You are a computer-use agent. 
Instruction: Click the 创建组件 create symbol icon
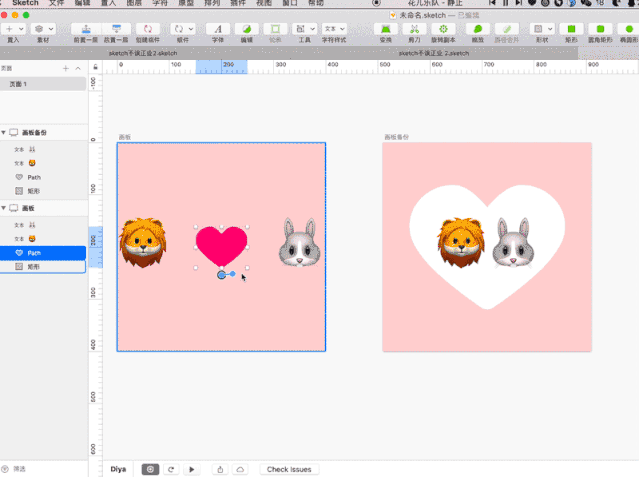point(148,29)
